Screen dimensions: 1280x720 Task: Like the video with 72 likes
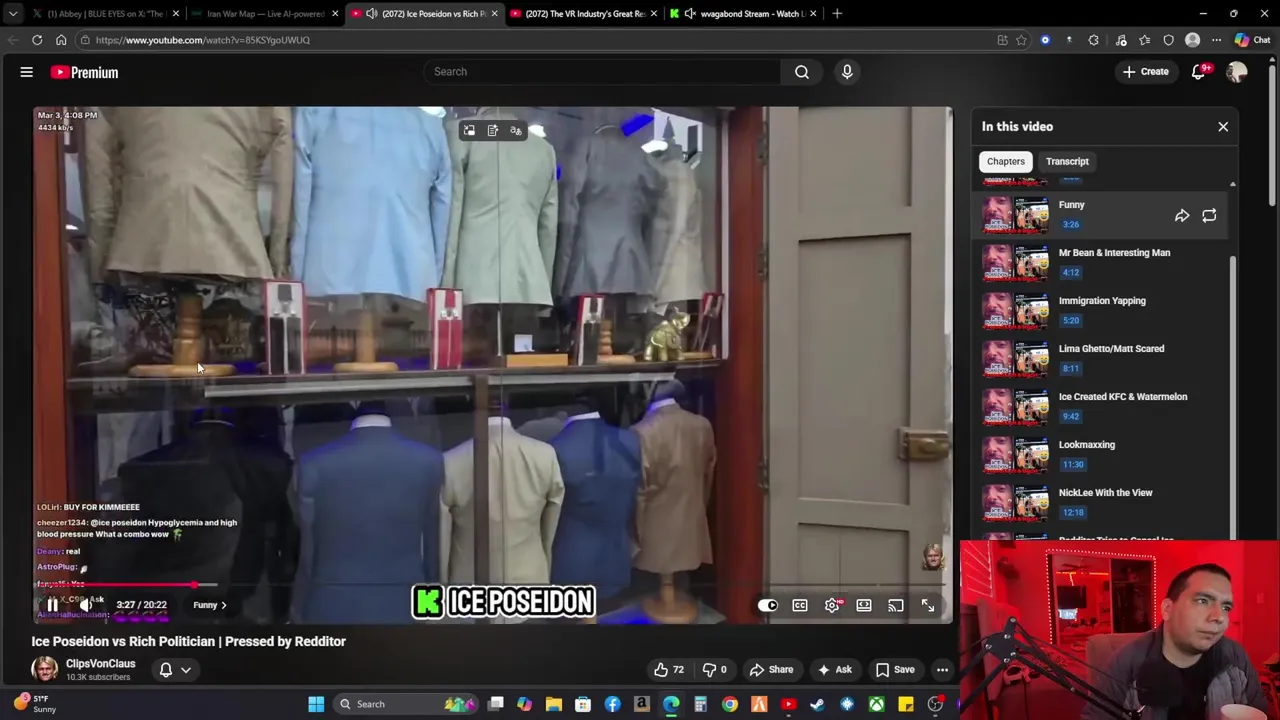(x=668, y=670)
